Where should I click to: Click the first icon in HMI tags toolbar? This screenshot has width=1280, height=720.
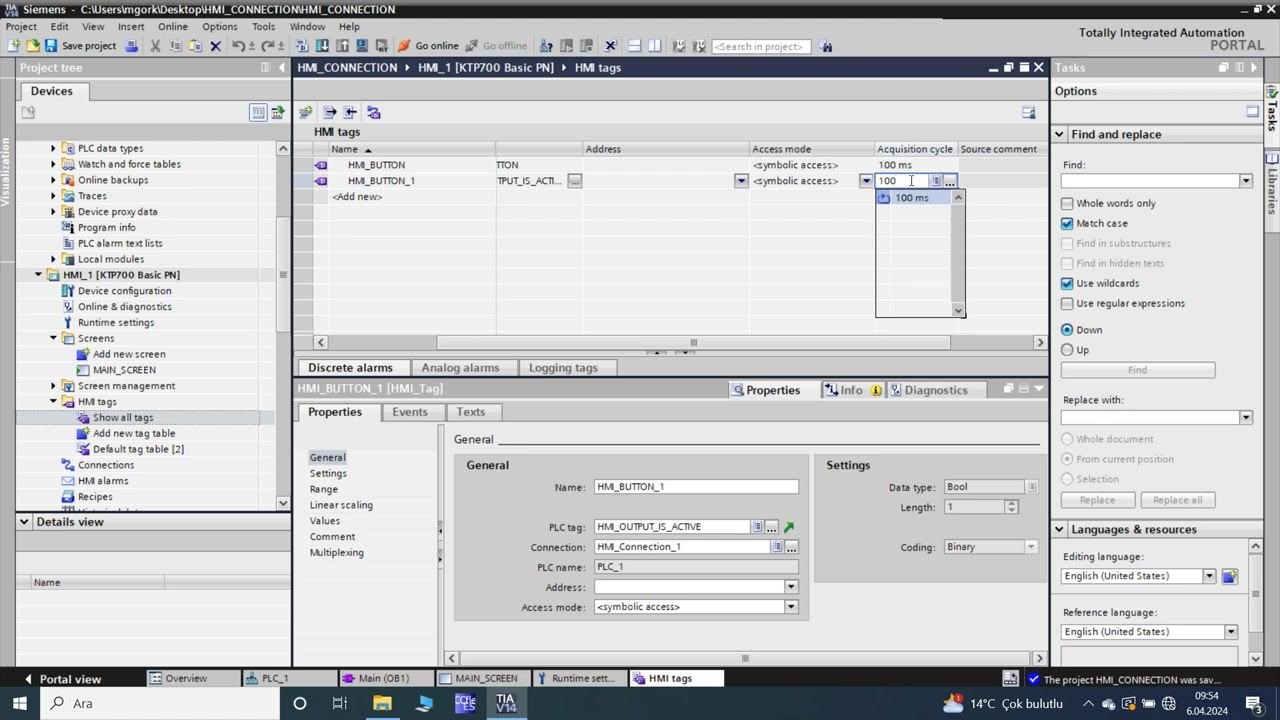click(x=306, y=112)
